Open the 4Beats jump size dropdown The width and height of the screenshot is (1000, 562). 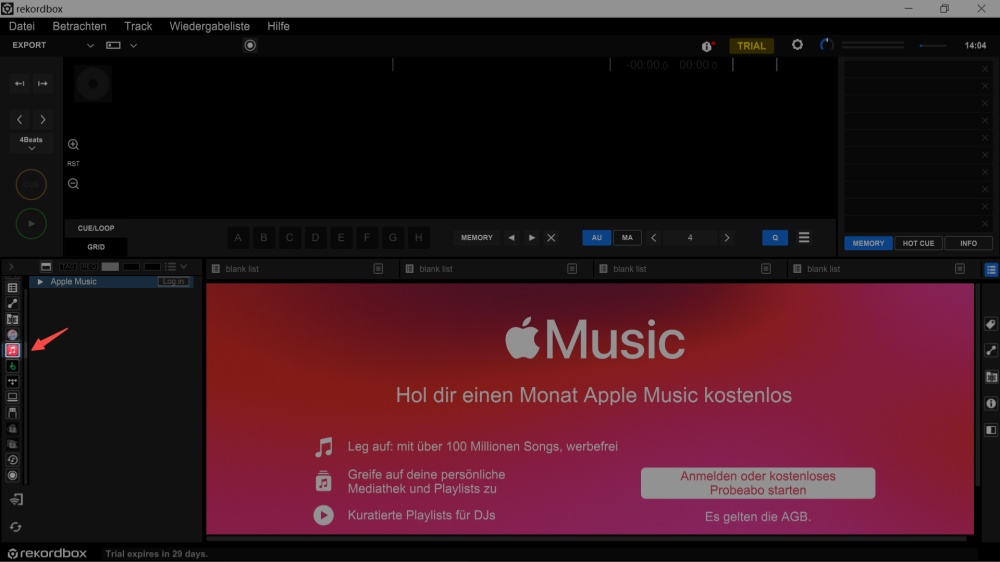point(31,143)
